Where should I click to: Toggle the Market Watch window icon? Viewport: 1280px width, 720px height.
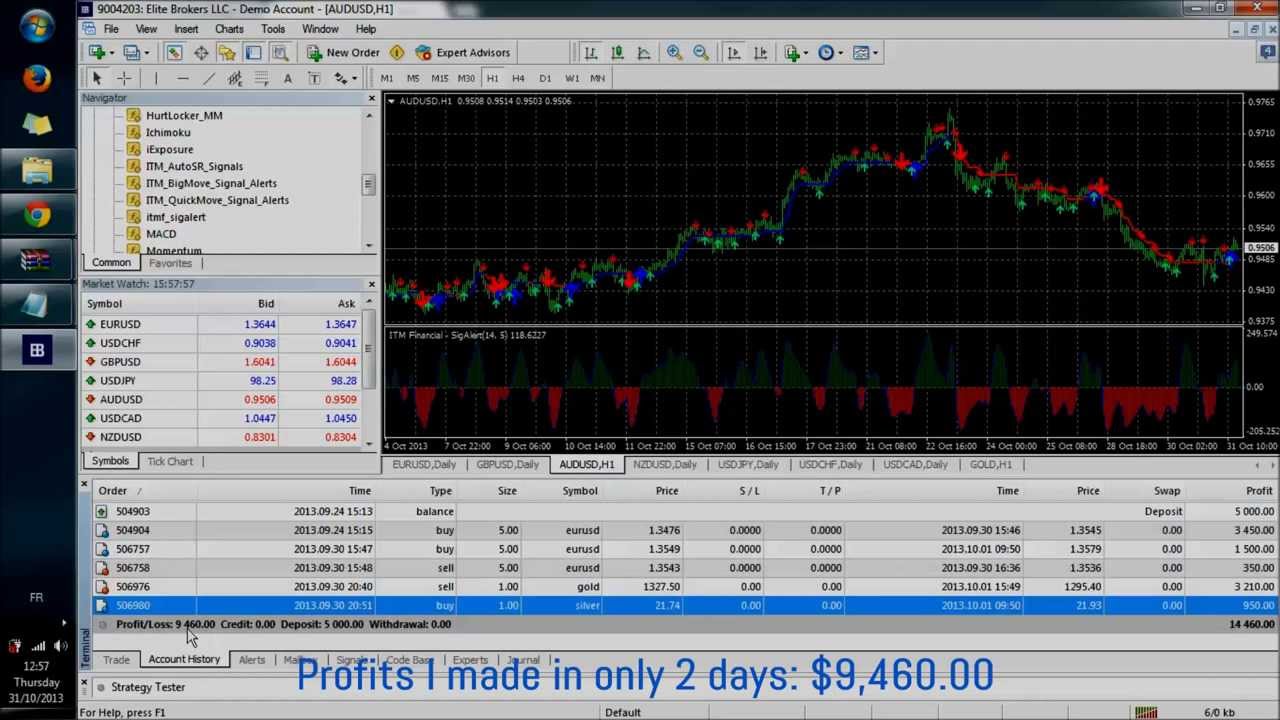174,52
